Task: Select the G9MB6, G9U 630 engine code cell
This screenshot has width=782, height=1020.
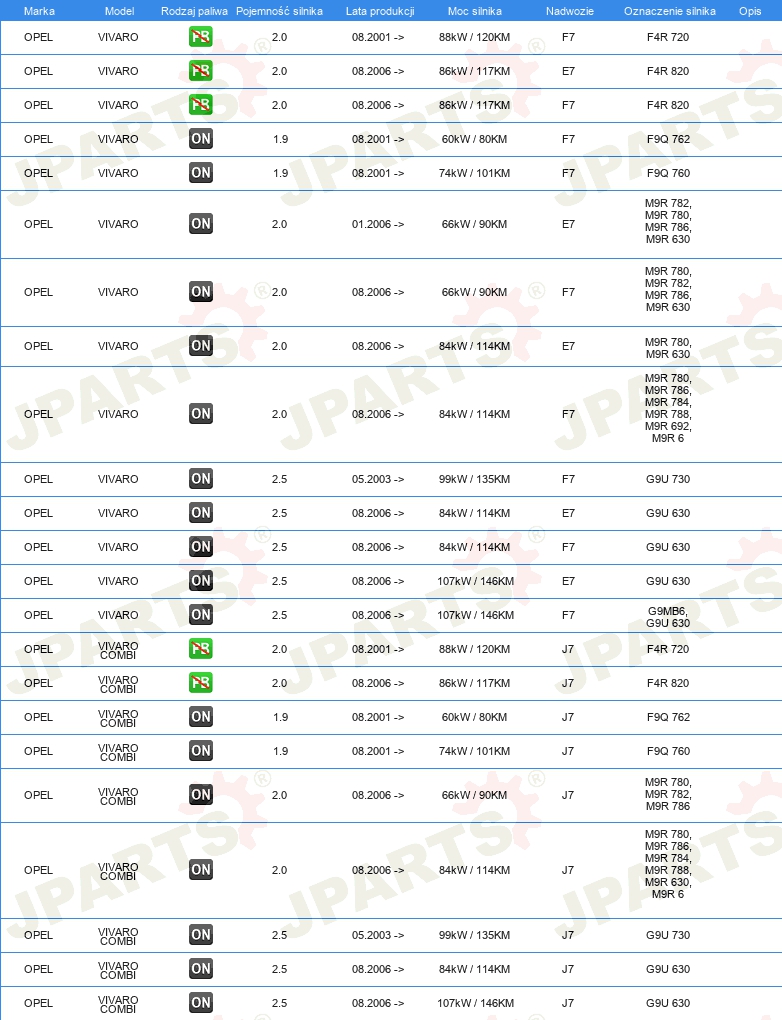Action: click(668, 617)
